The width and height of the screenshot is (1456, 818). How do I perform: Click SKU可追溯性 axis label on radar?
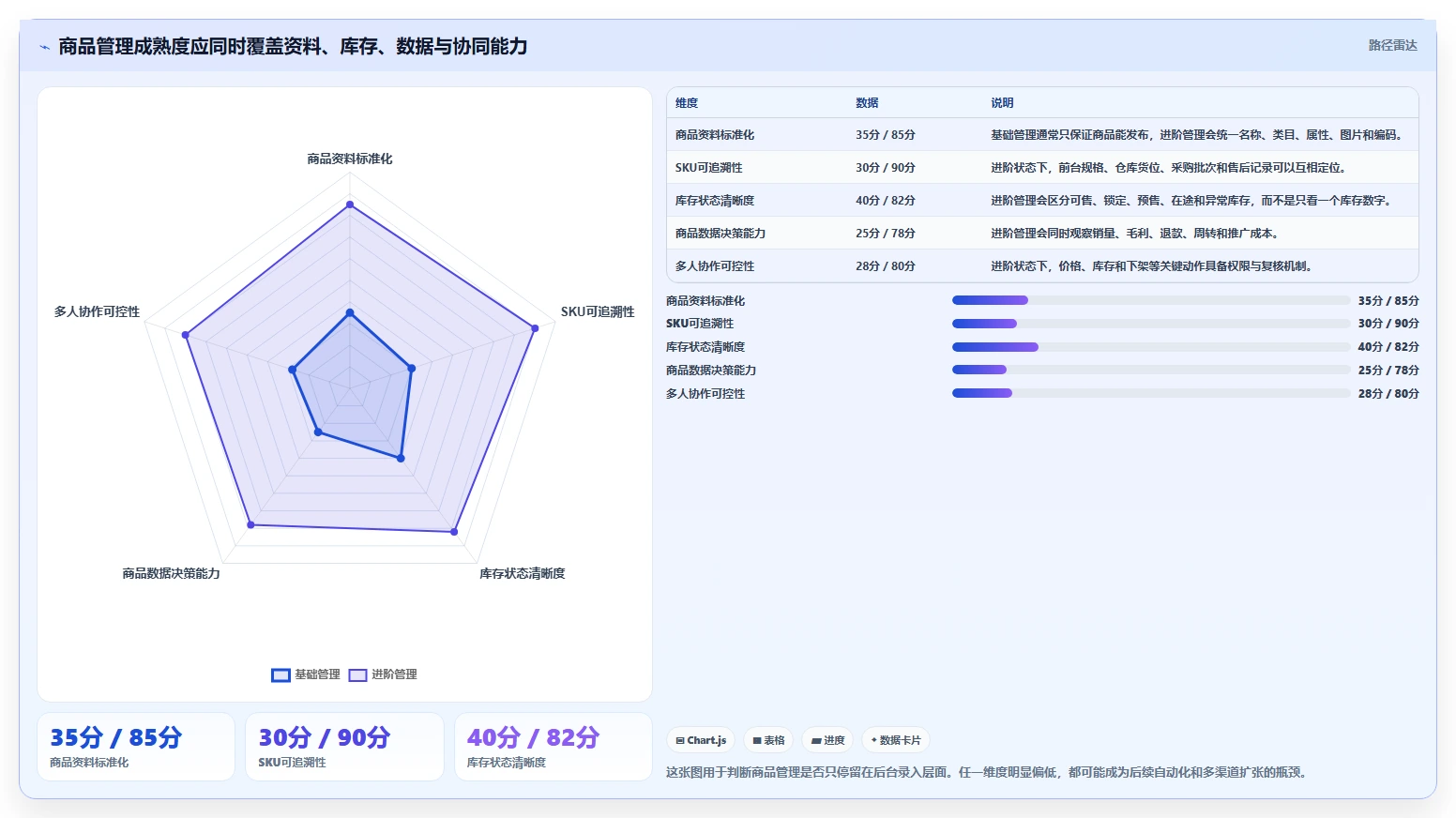click(598, 311)
